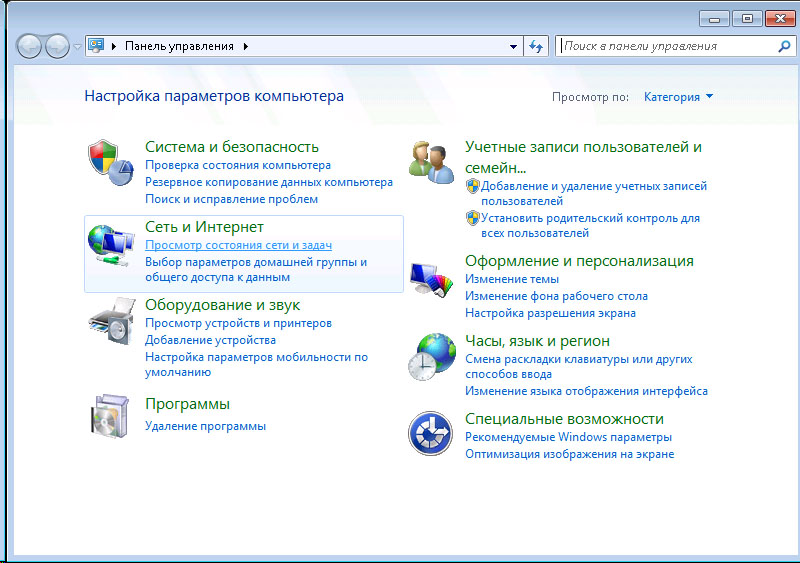The width and height of the screenshot is (800, 563).
Task: Click the Control Panel search input field
Action: (x=665, y=46)
